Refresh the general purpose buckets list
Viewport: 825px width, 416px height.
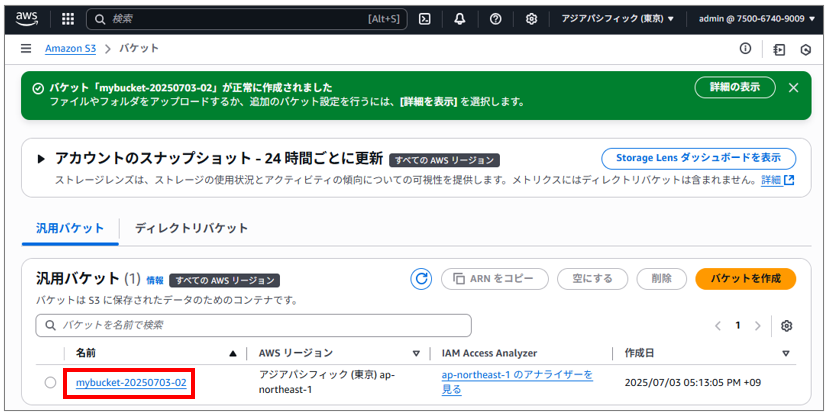pyautogui.click(x=421, y=279)
